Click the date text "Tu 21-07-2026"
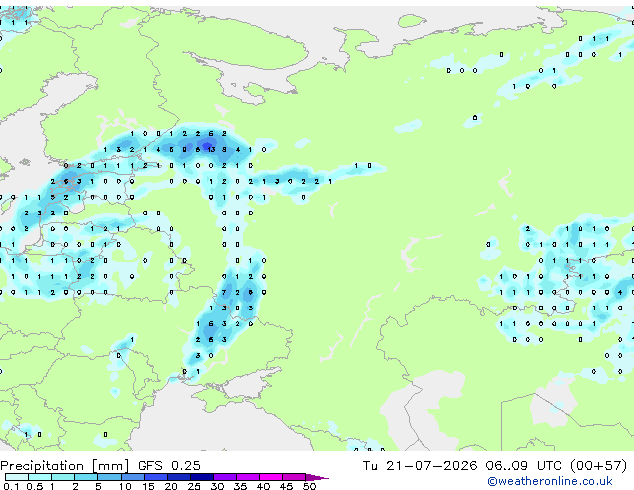This screenshot has width=634, height=490. 420,466
